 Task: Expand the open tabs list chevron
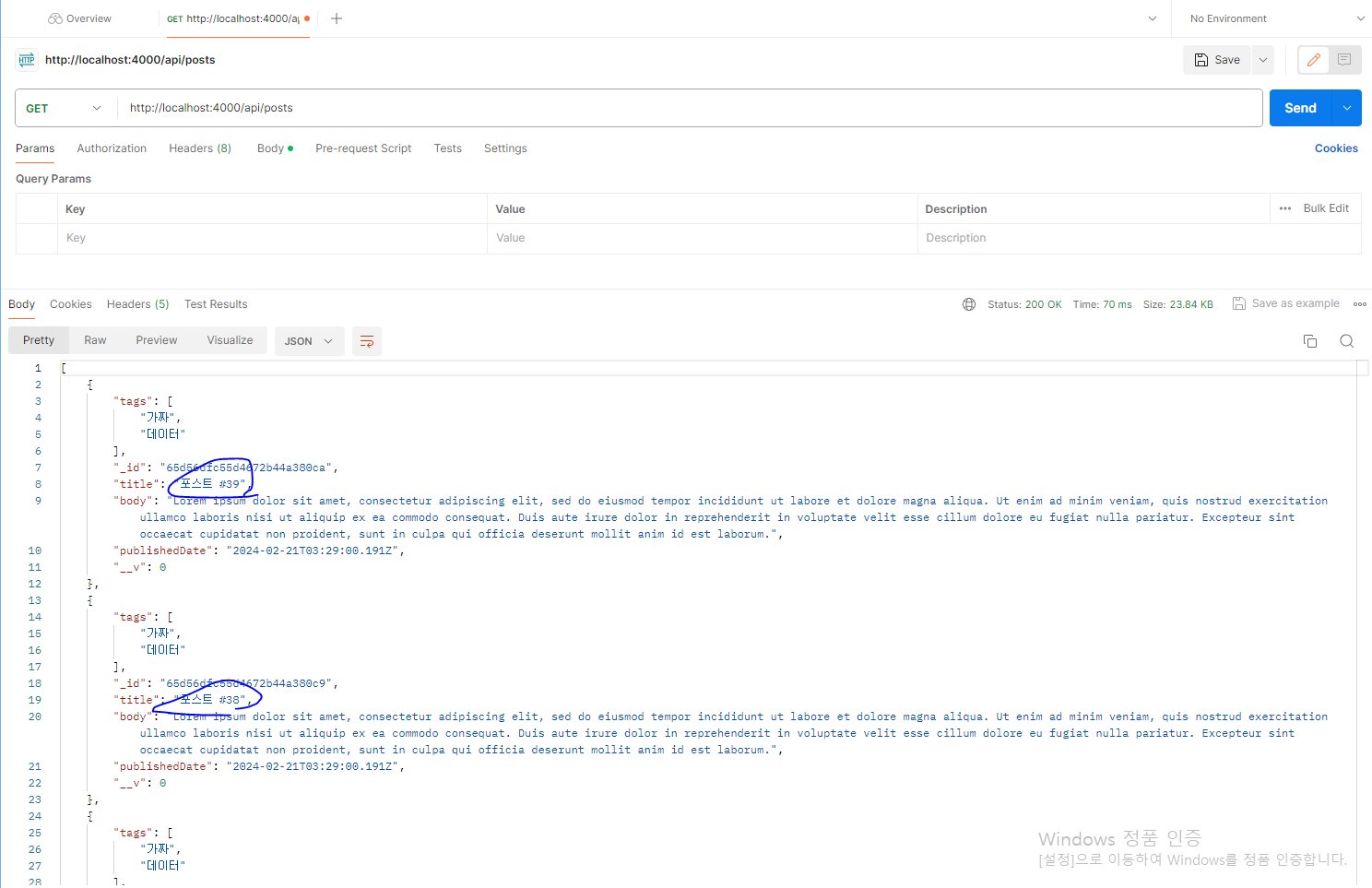tap(1153, 18)
